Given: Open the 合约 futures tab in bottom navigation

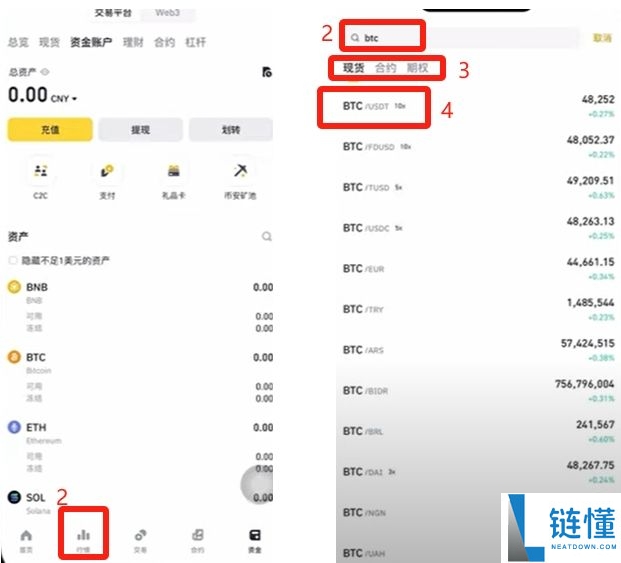Looking at the screenshot, I should [x=197, y=540].
